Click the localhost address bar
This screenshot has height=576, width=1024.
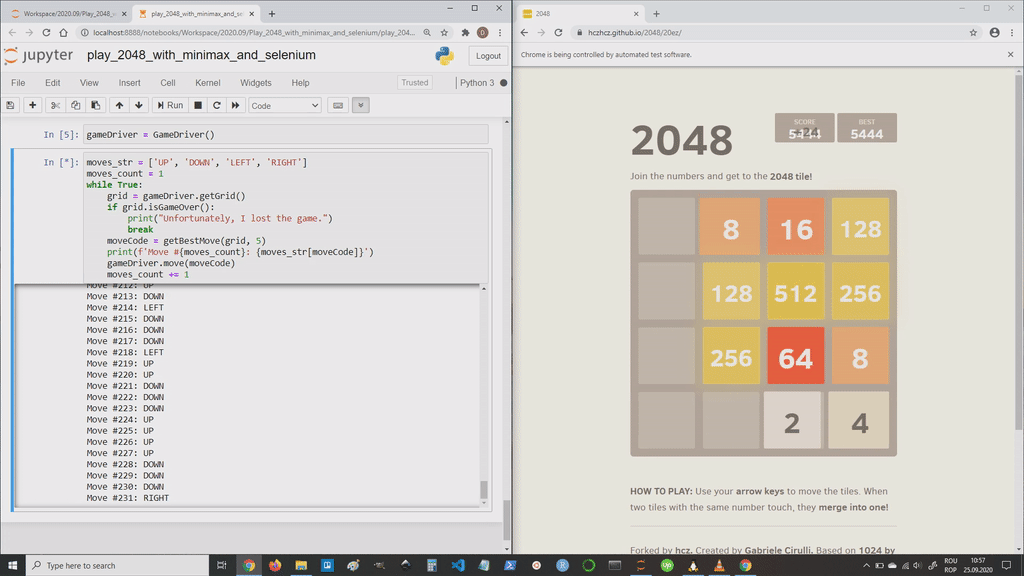253,32
